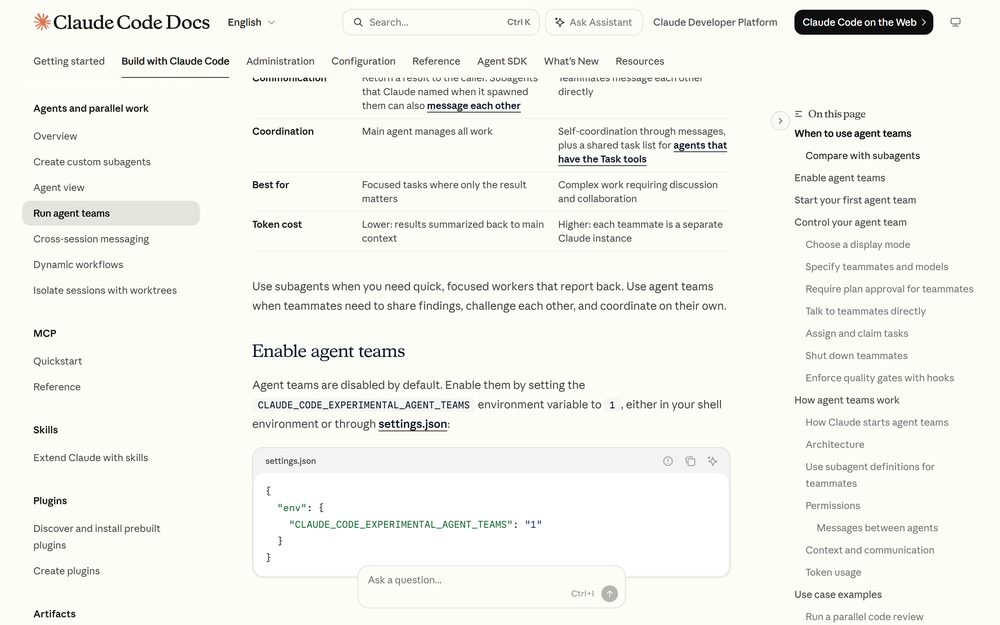This screenshot has width=1000, height=625.
Task: Open the English language dropdown
Action: pyautogui.click(x=251, y=22)
